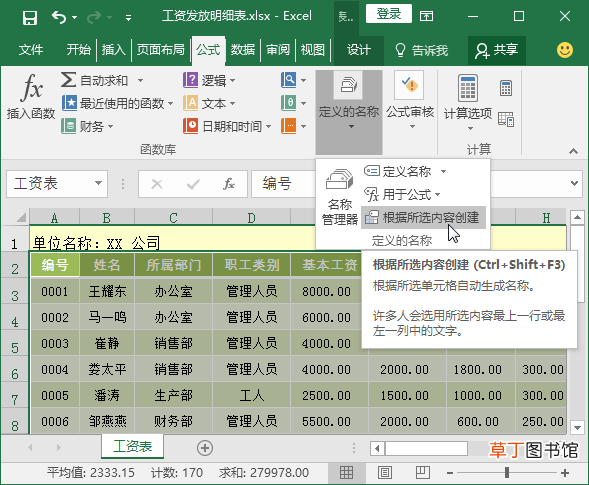Viewport: 589px width, 485px height.
Task: Open the Name Box dropdown arrow
Action: tap(98, 183)
